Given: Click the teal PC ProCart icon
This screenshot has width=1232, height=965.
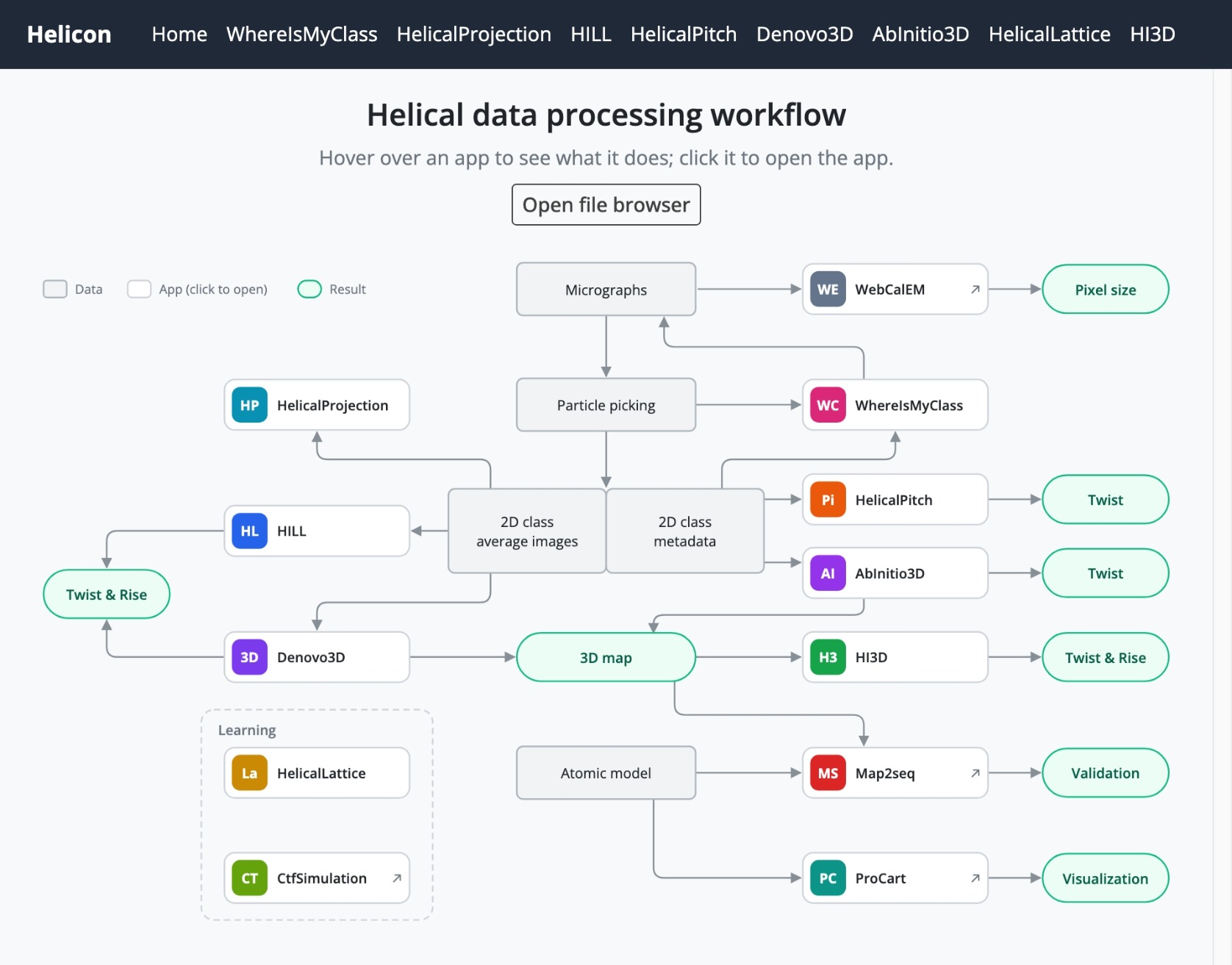Looking at the screenshot, I should pyautogui.click(x=828, y=878).
